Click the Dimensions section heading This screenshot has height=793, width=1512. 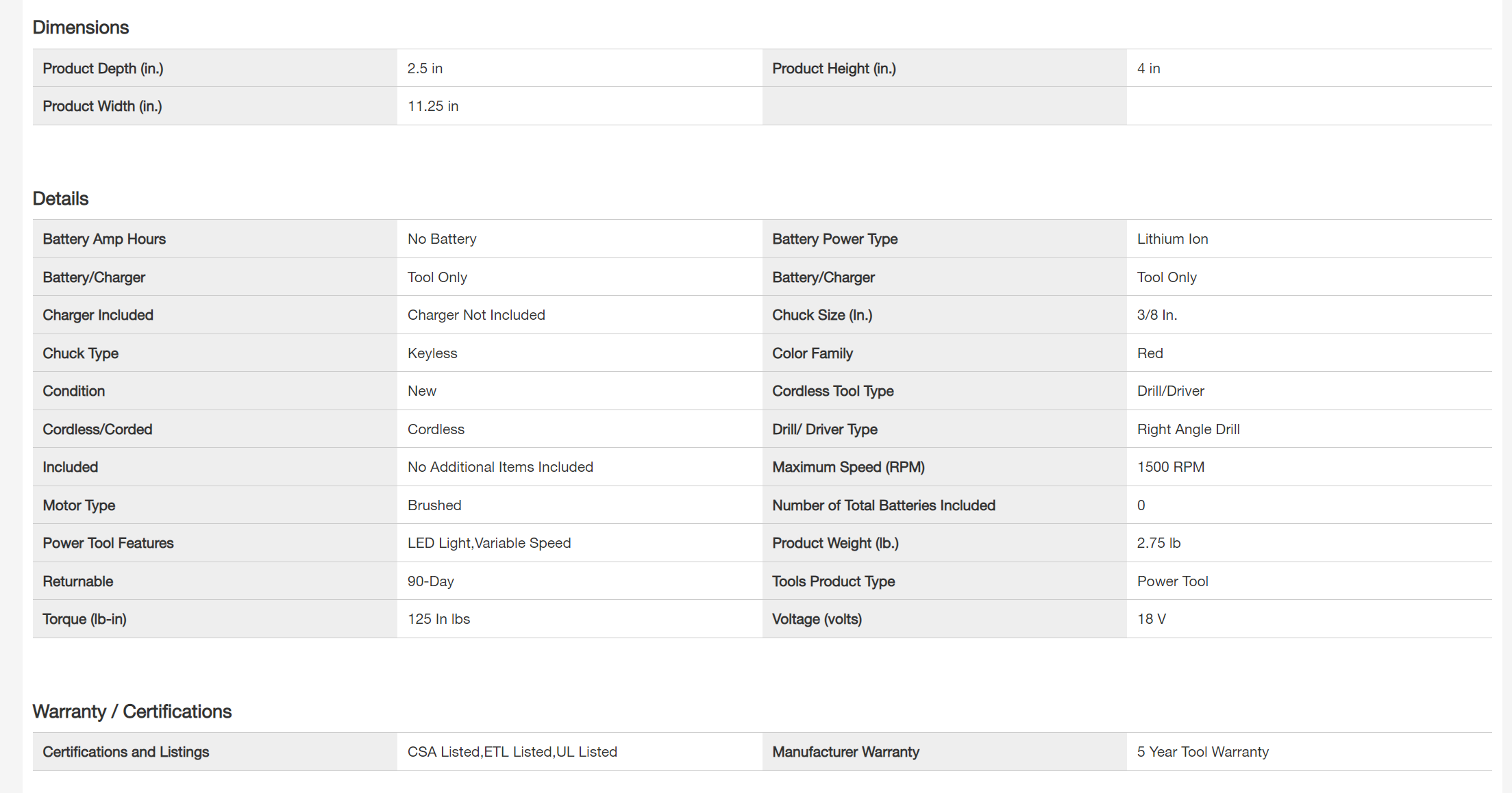81,27
